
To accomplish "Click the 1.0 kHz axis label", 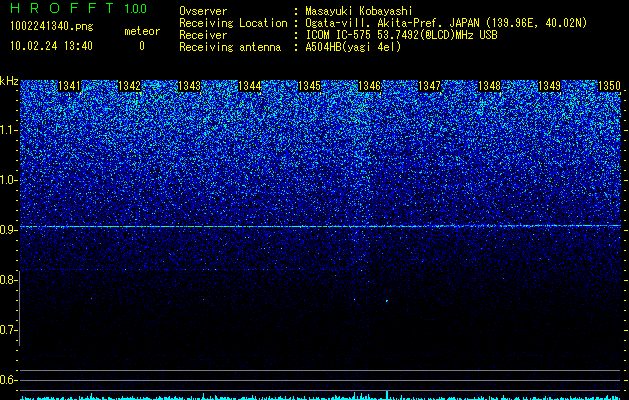I will click(8, 180).
